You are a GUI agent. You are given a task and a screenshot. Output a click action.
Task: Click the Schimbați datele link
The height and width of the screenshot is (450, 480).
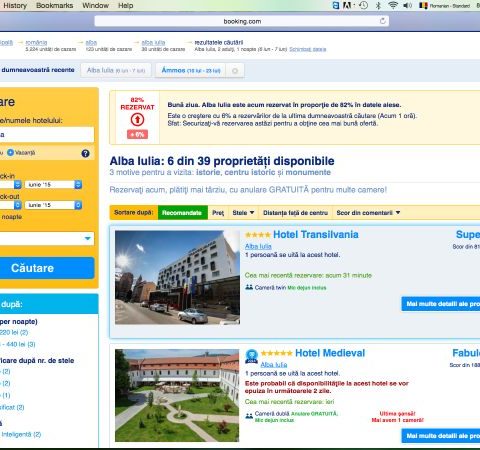308,49
